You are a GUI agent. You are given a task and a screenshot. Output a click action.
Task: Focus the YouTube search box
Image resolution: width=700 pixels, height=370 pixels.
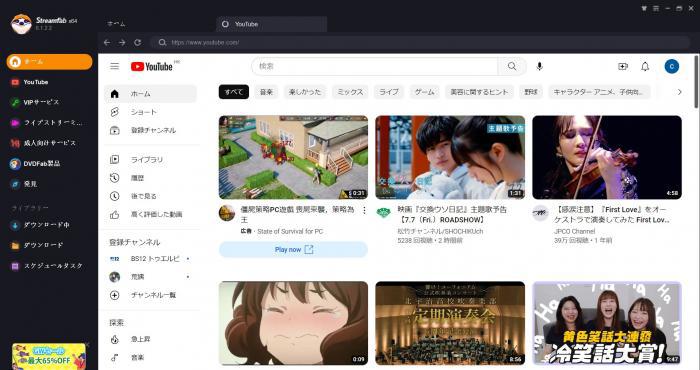pos(375,67)
